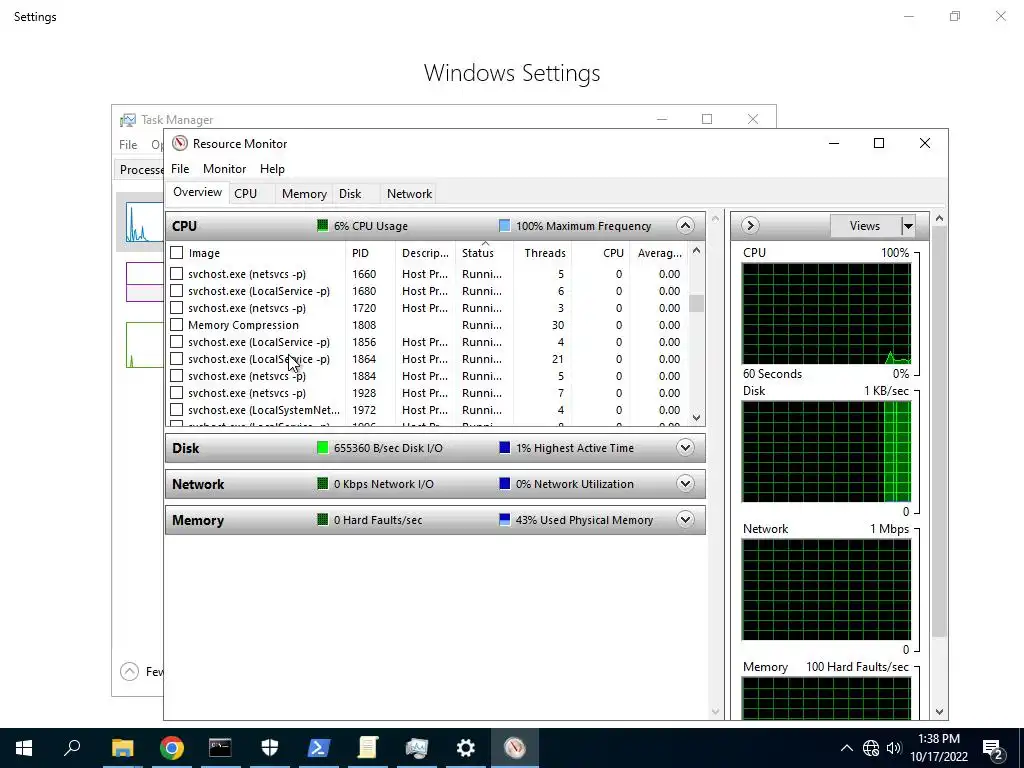
Task: Open the Views dropdown arrow
Action: 908,226
